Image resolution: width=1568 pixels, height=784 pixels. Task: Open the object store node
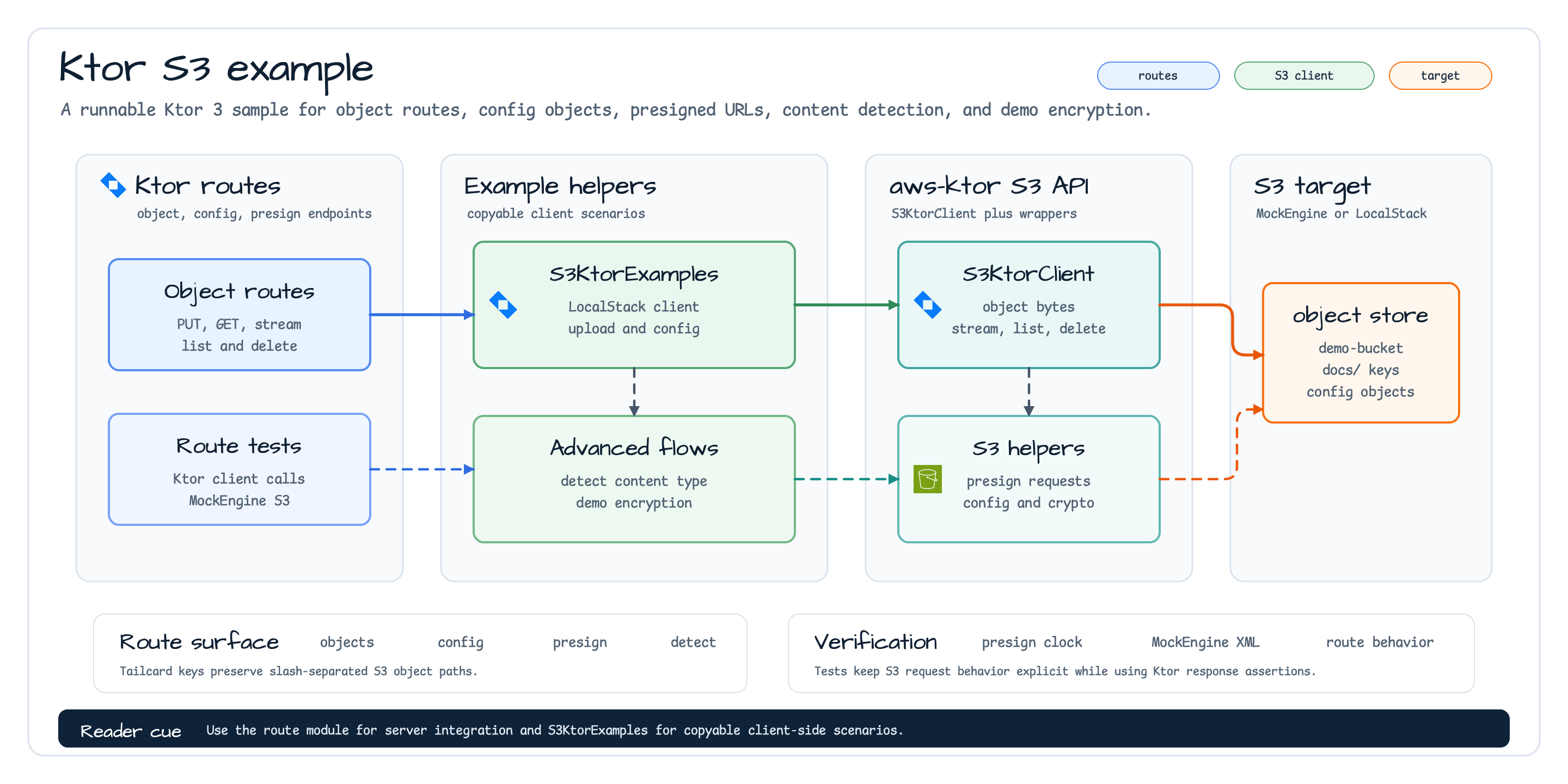point(1361,352)
